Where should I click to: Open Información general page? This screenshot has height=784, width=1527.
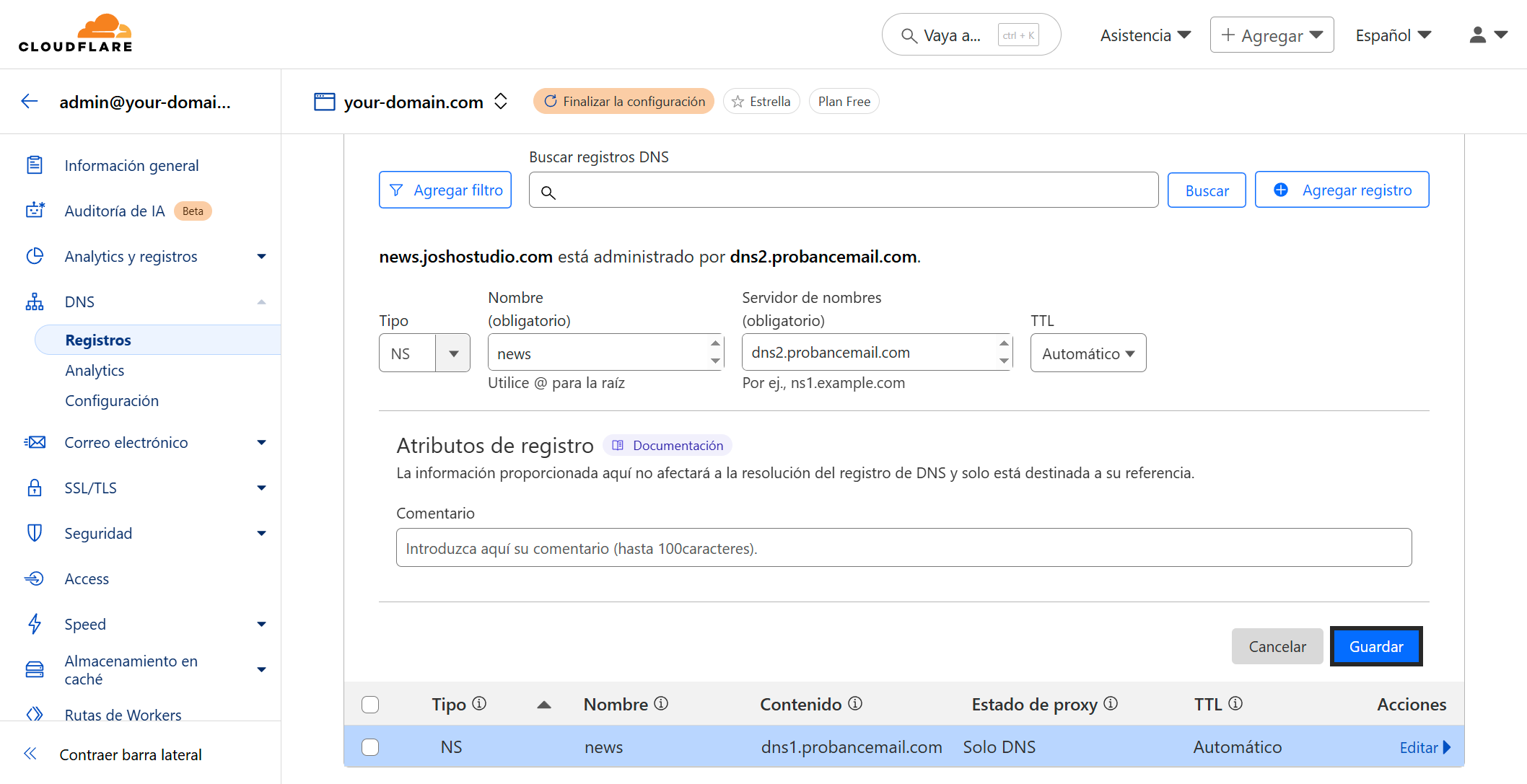pyautogui.click(x=131, y=165)
